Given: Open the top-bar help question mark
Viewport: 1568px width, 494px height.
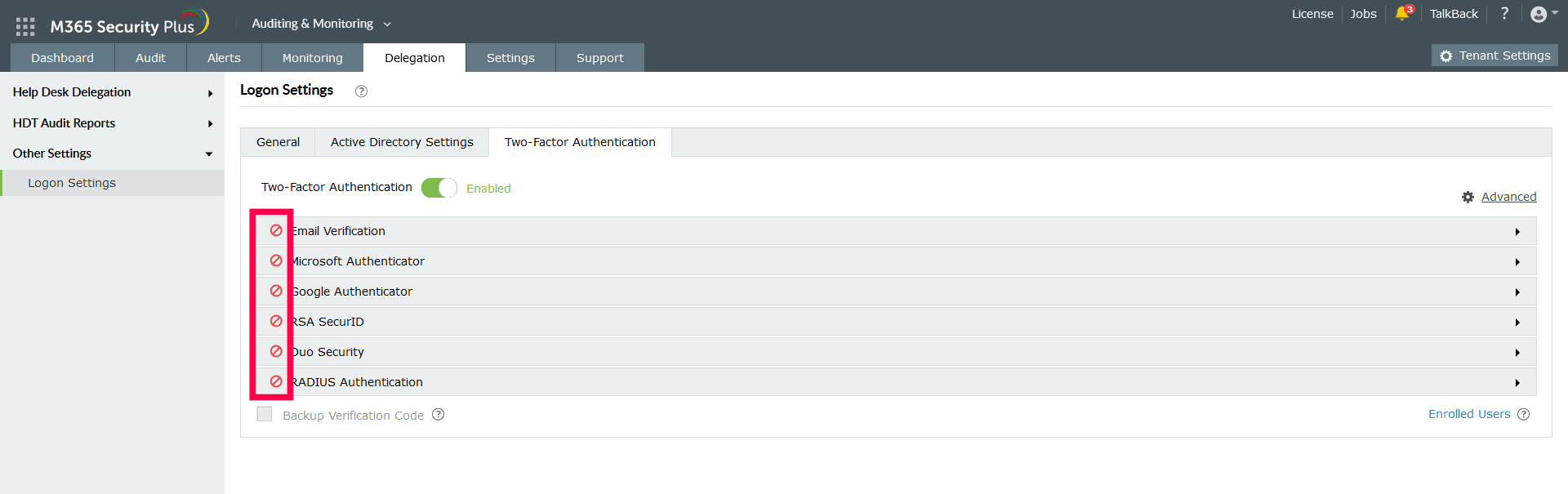Looking at the screenshot, I should click(x=1504, y=13).
